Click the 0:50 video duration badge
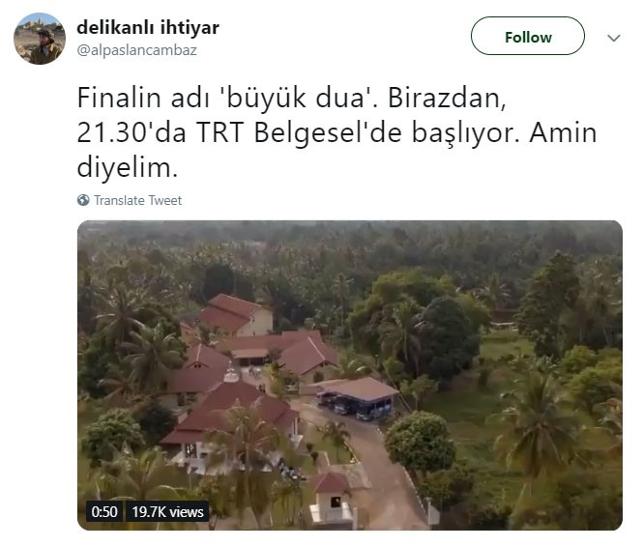The width and height of the screenshot is (643, 546). (104, 512)
